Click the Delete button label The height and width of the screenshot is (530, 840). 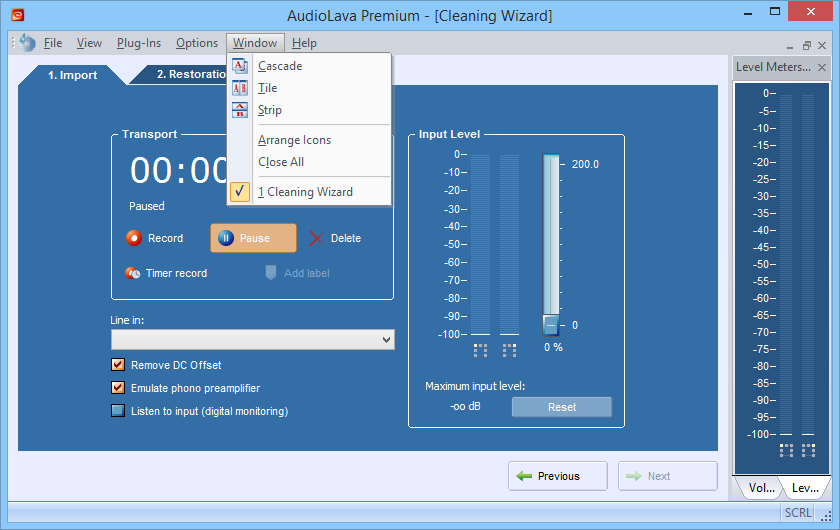click(346, 238)
